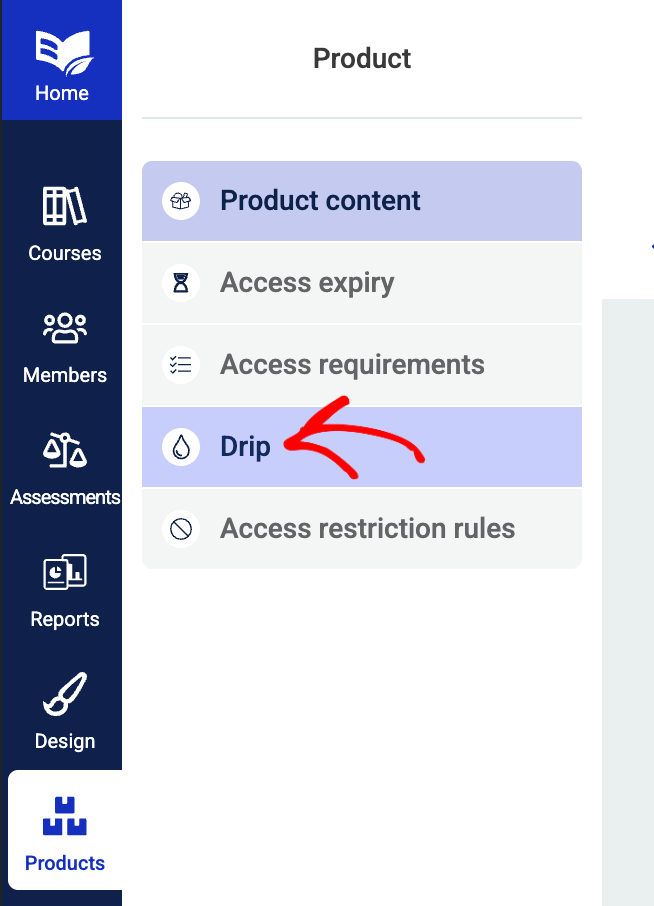Switch to Access expiry settings
Viewport: 654px width, 906px height.
(x=362, y=283)
